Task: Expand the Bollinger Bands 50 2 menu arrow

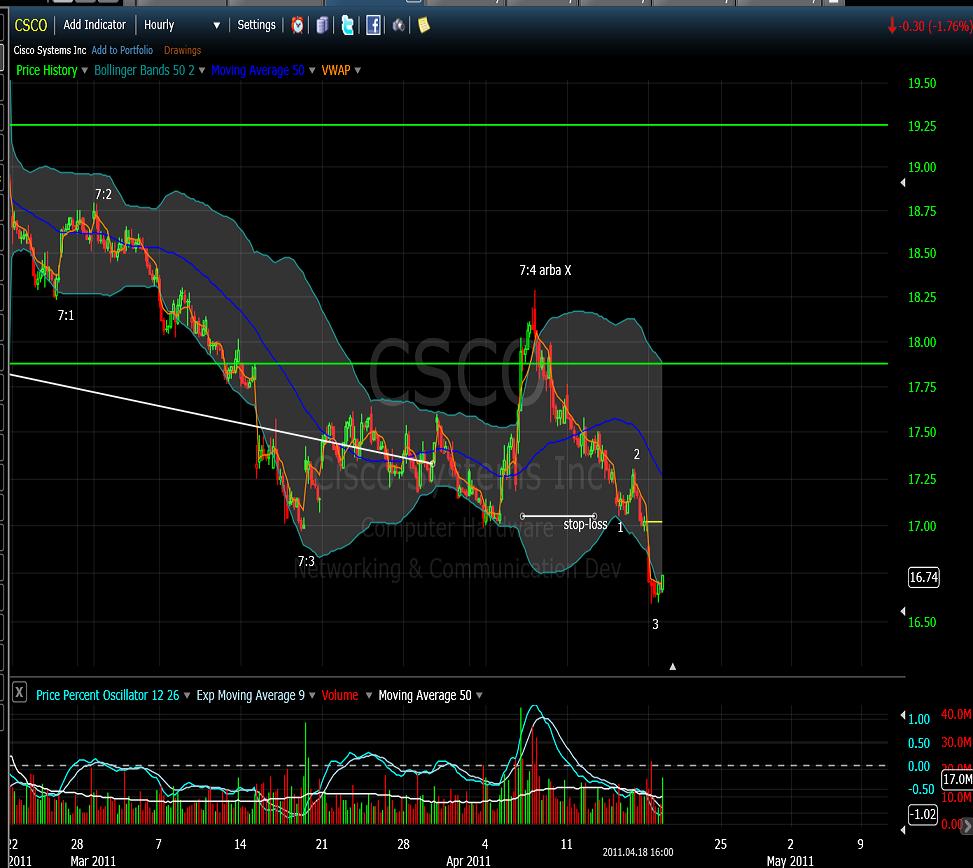Action: (x=202, y=71)
